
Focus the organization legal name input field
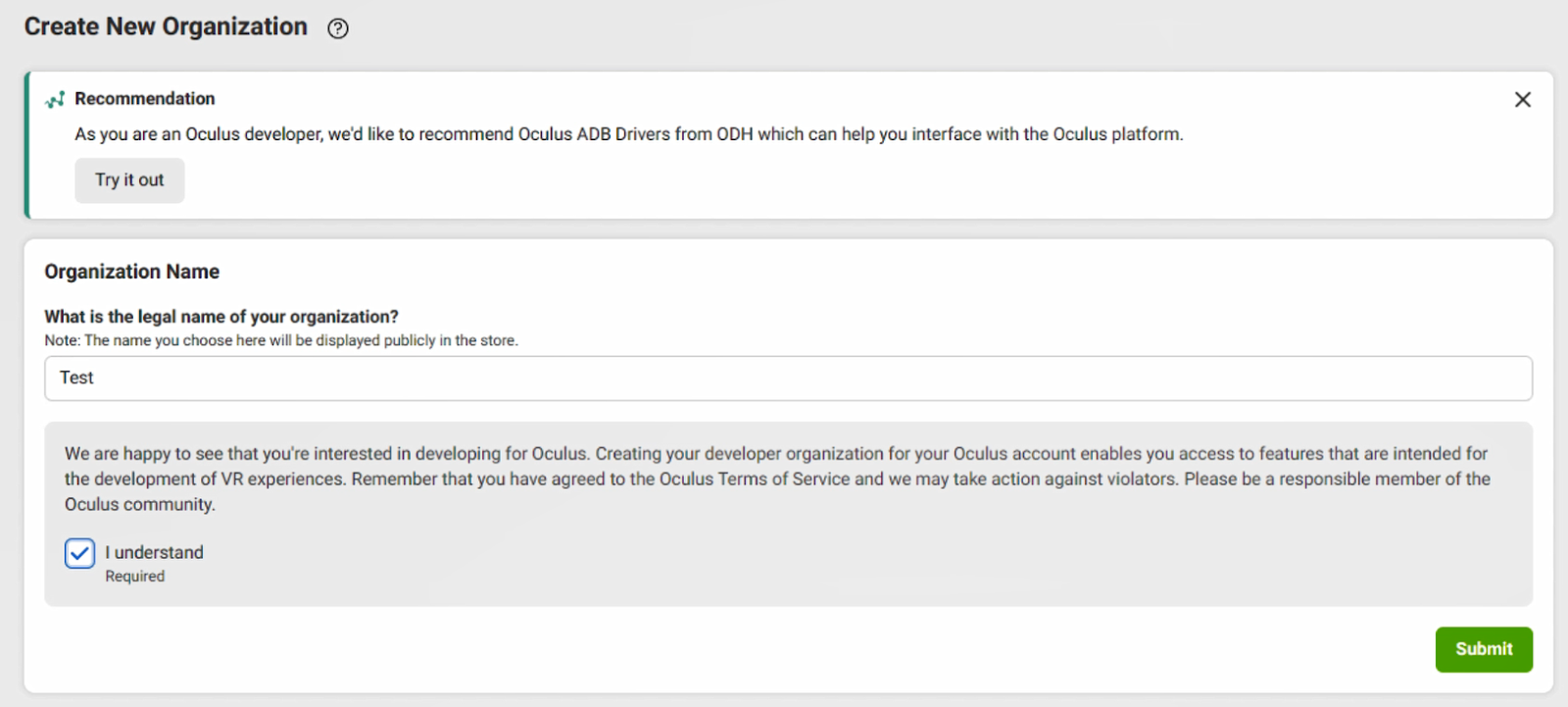coord(788,379)
